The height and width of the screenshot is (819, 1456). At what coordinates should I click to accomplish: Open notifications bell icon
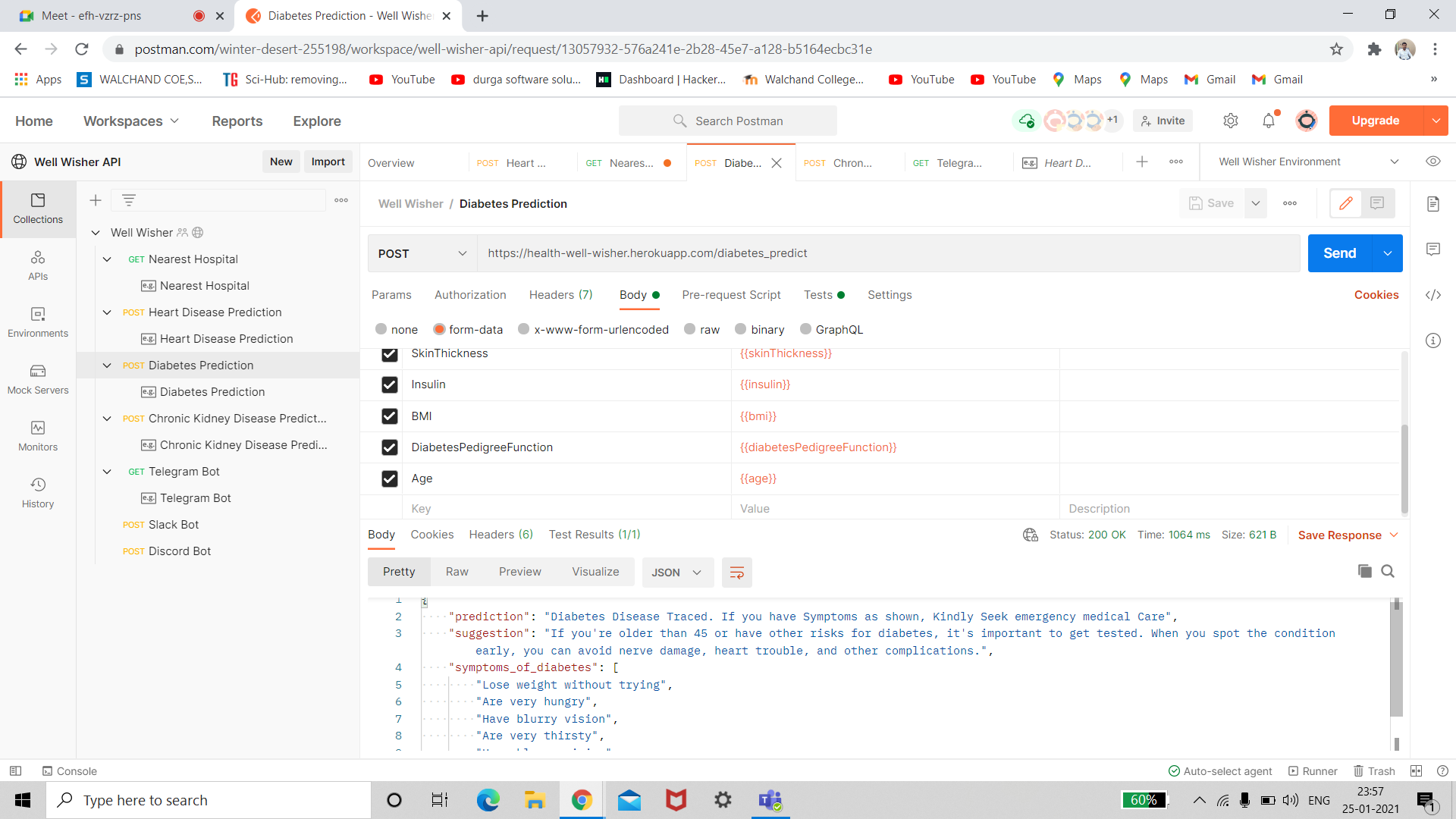click(x=1268, y=121)
